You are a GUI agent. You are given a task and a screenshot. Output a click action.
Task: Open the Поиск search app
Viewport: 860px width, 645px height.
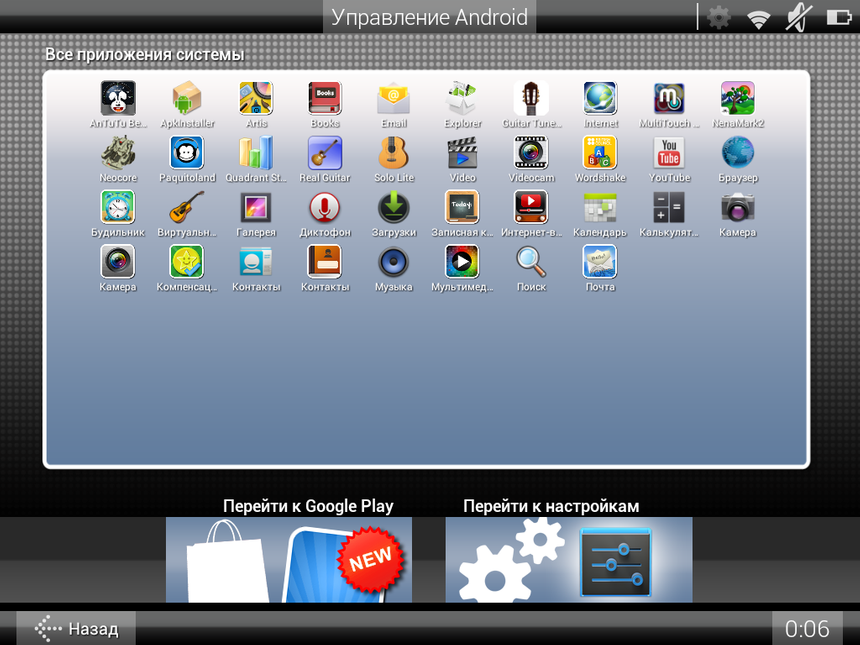point(531,262)
